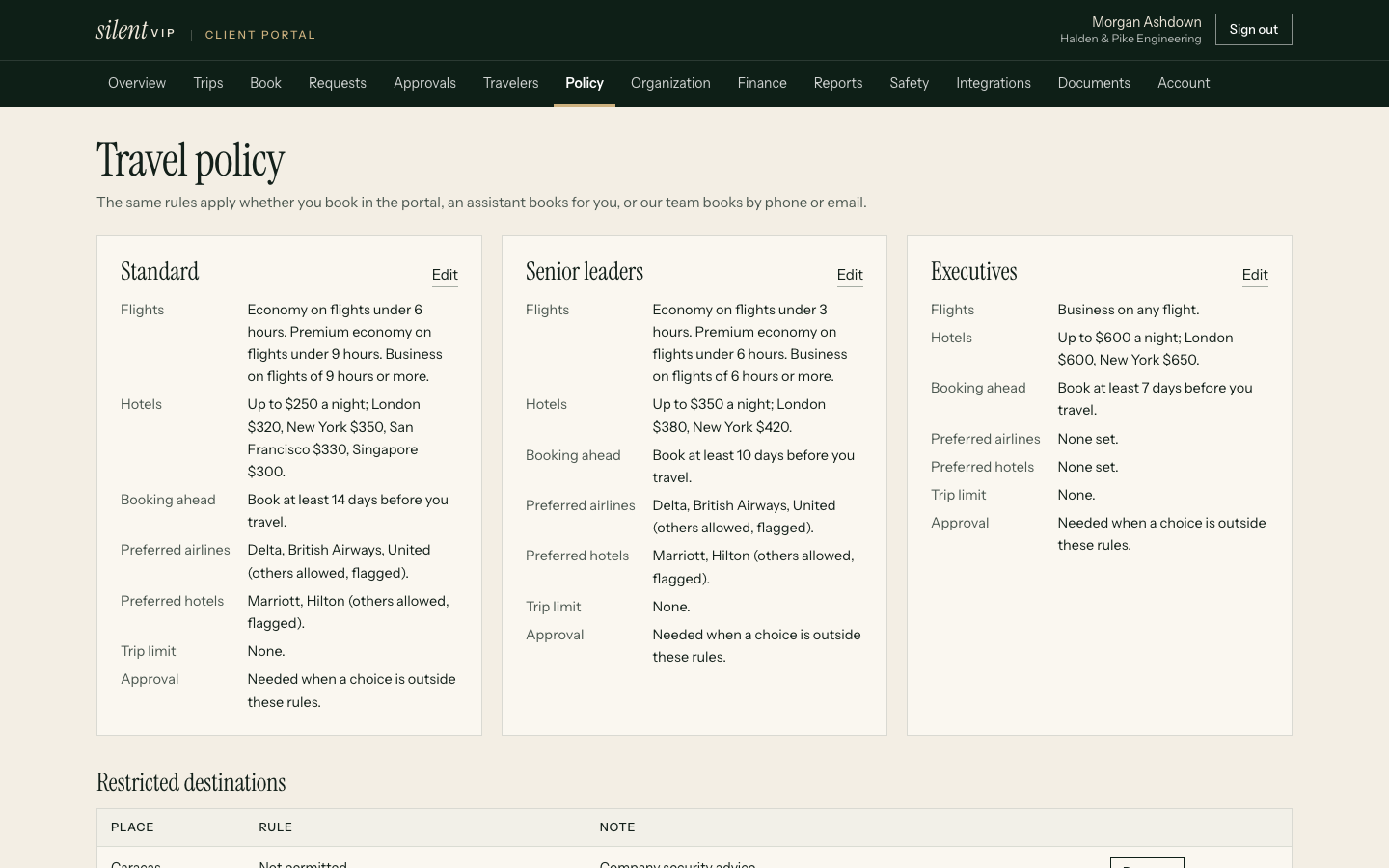Screen dimensions: 1389x868
Task: Click the Standard card title
Action: tap(160, 272)
